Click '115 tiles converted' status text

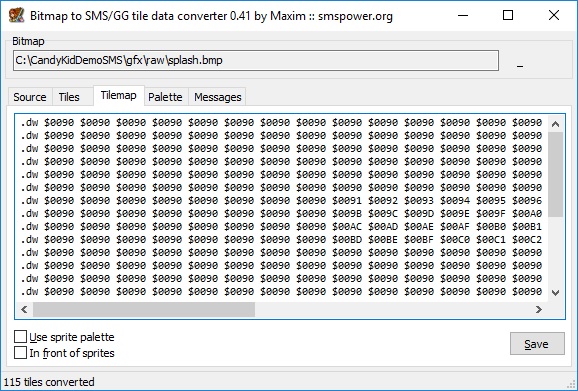(x=49, y=382)
